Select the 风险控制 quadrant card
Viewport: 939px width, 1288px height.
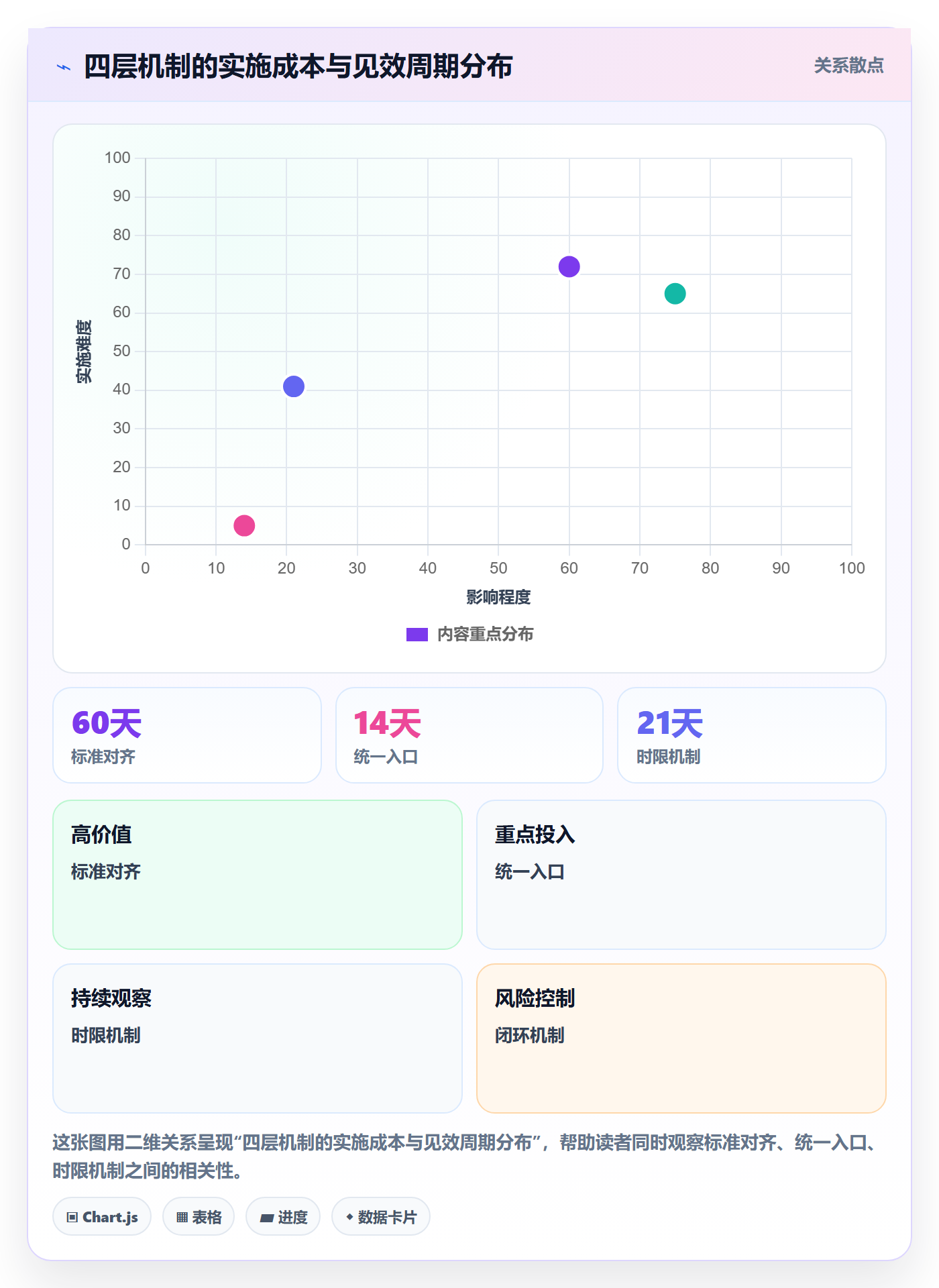tap(681, 1038)
